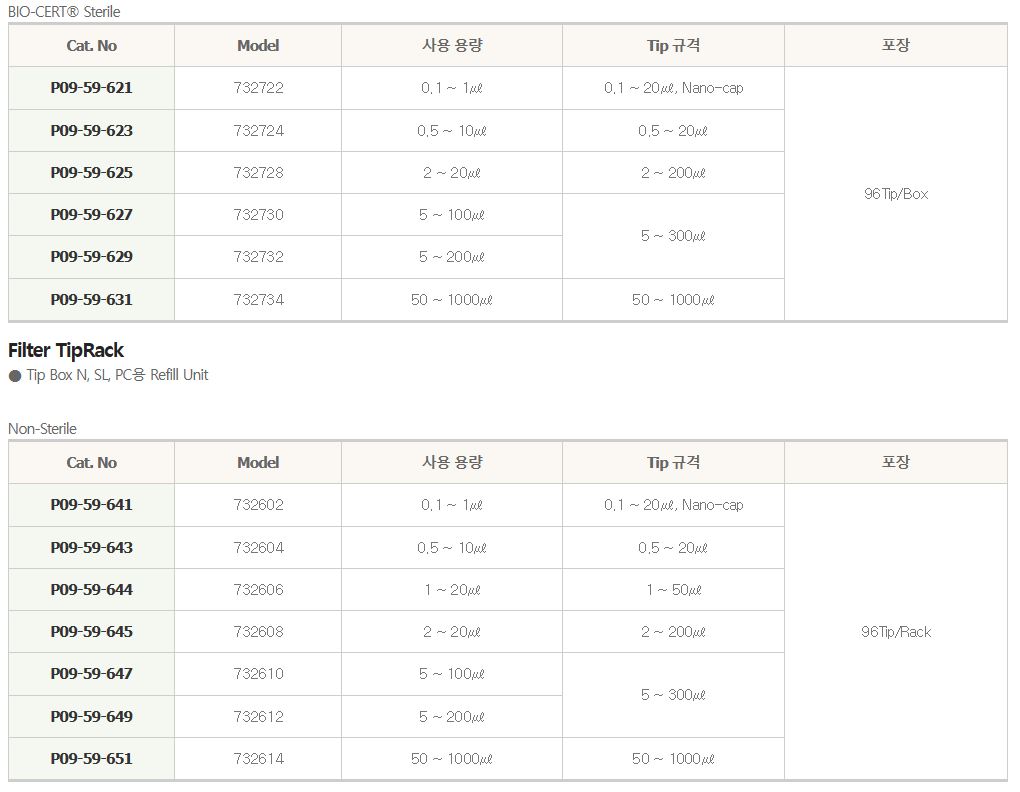The height and width of the screenshot is (792, 1020).
Task: Click model number 732604
Action: pyautogui.click(x=258, y=548)
